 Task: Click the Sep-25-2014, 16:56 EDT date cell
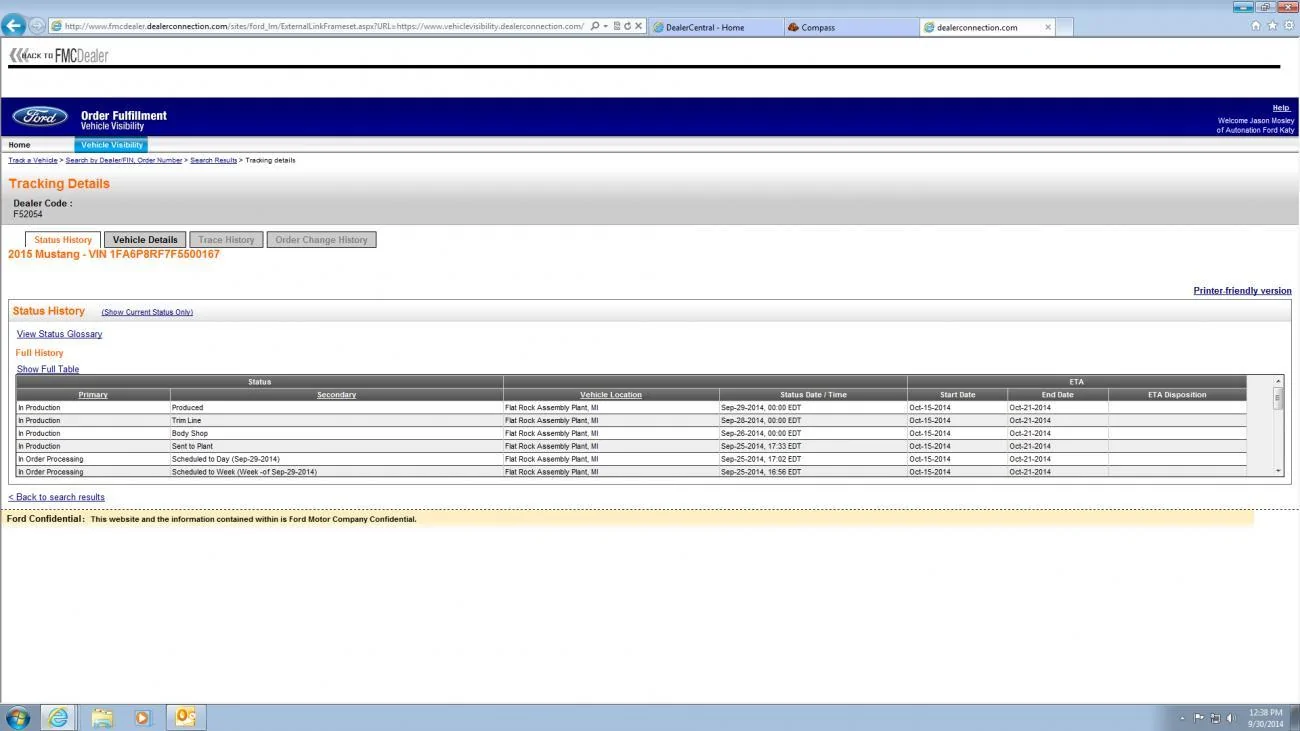(813, 472)
